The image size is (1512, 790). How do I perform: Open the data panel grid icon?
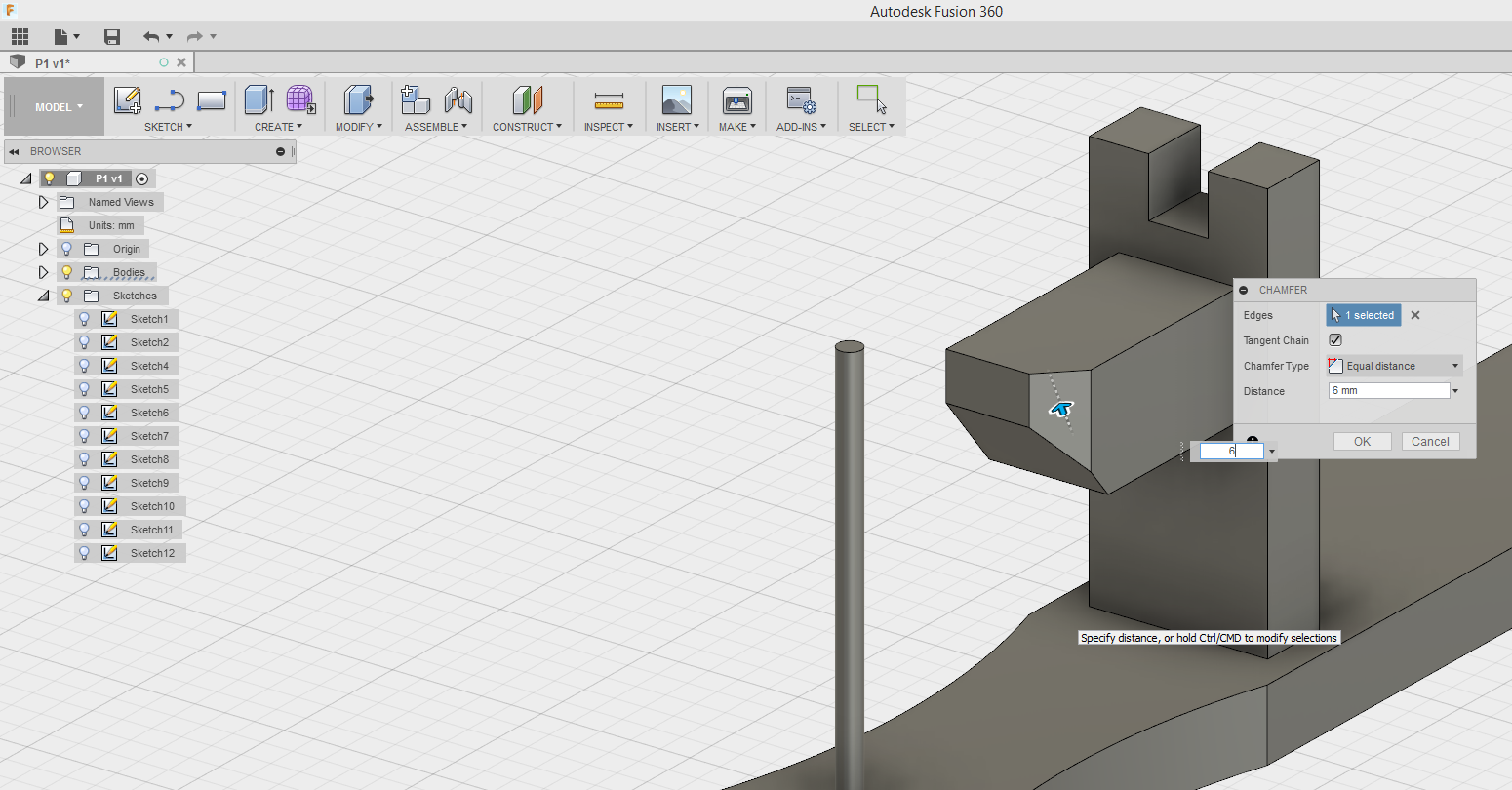click(x=20, y=37)
